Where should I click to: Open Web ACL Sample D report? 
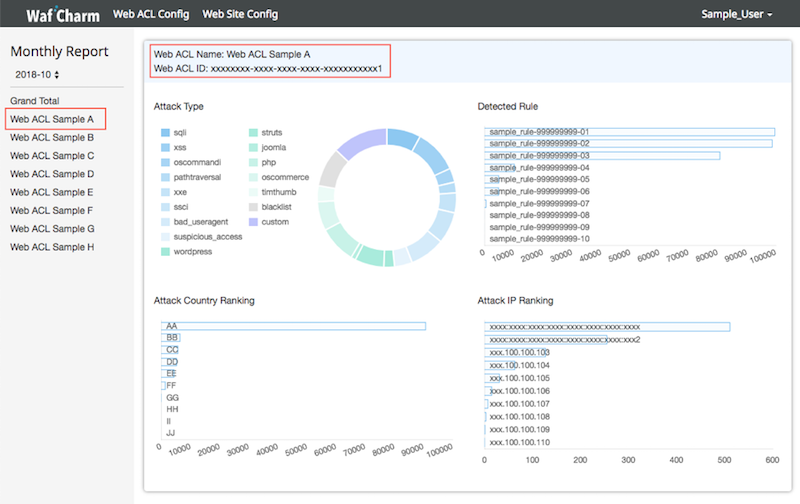(52, 174)
